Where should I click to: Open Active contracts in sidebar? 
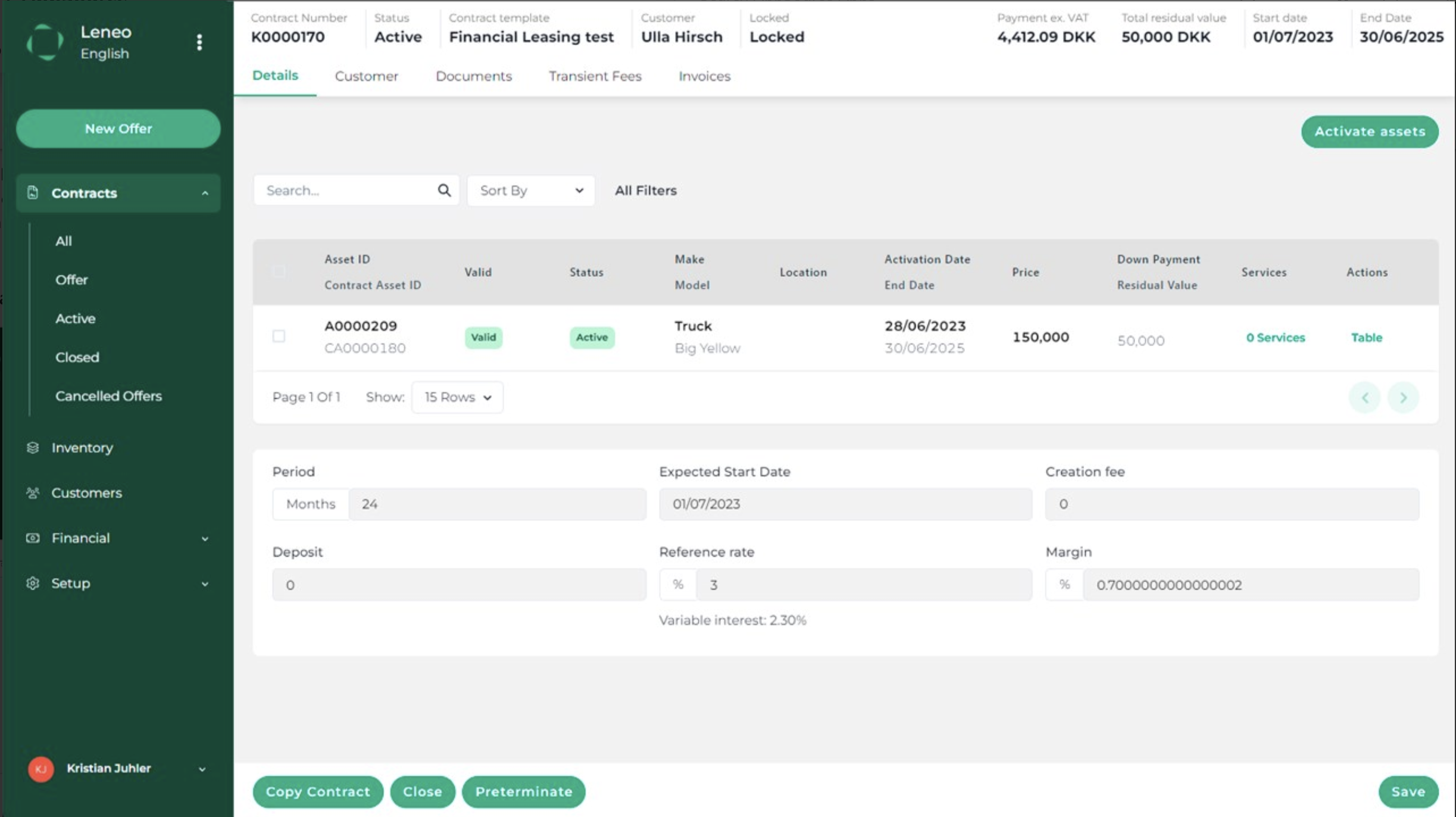(76, 319)
